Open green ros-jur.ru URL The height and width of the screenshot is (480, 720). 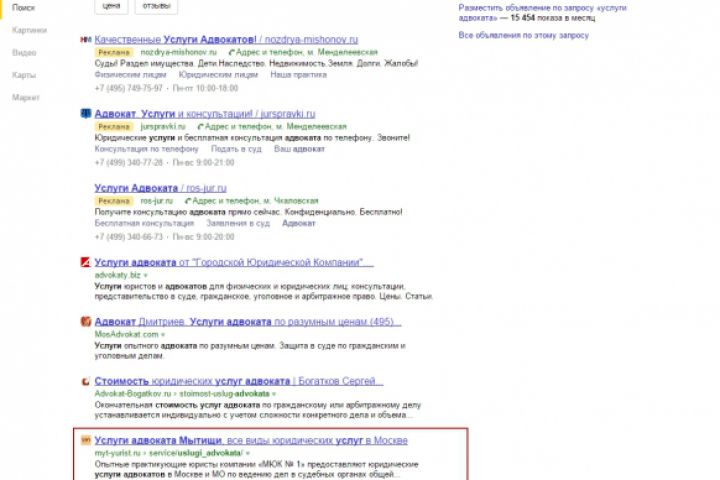[157, 201]
